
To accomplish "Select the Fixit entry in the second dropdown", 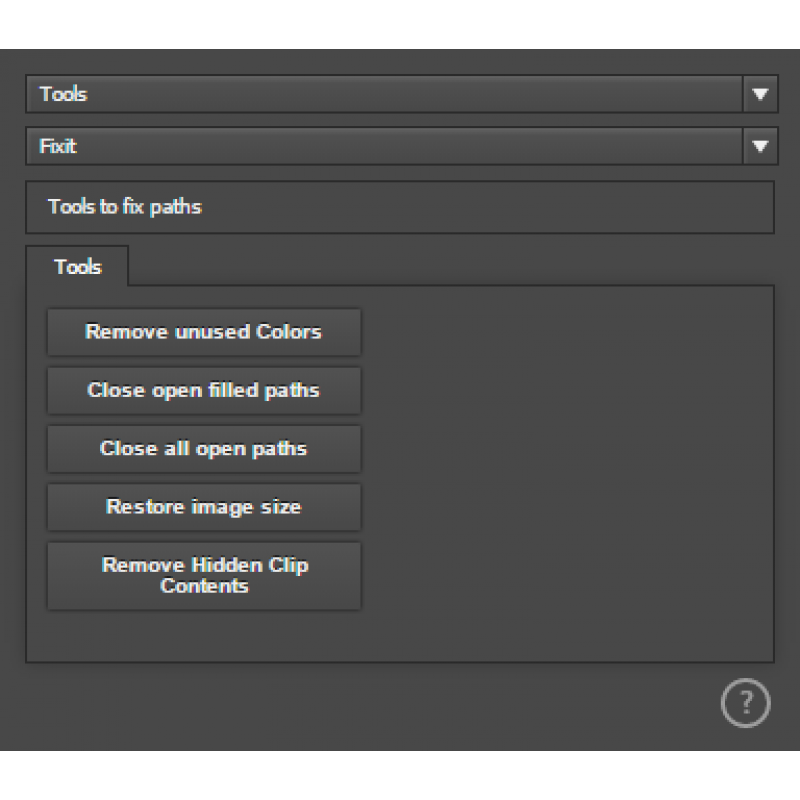I will click(x=400, y=146).
